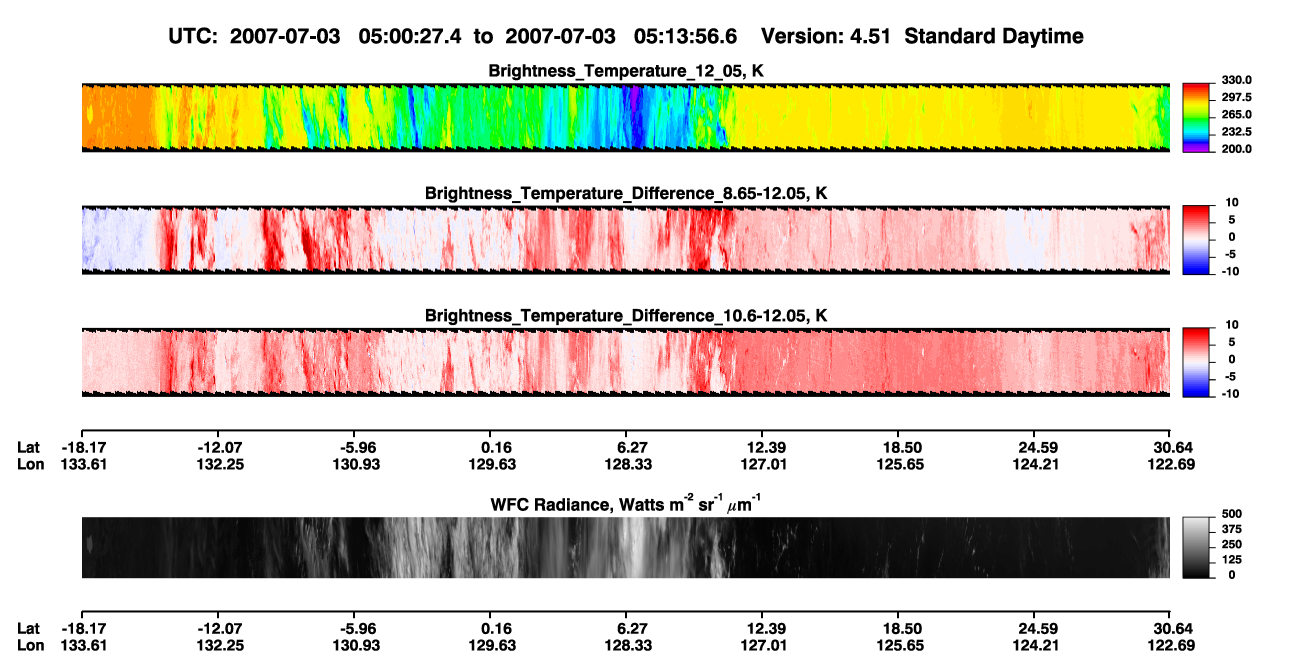Click the WFC Radiance panel title

[x=626, y=504]
